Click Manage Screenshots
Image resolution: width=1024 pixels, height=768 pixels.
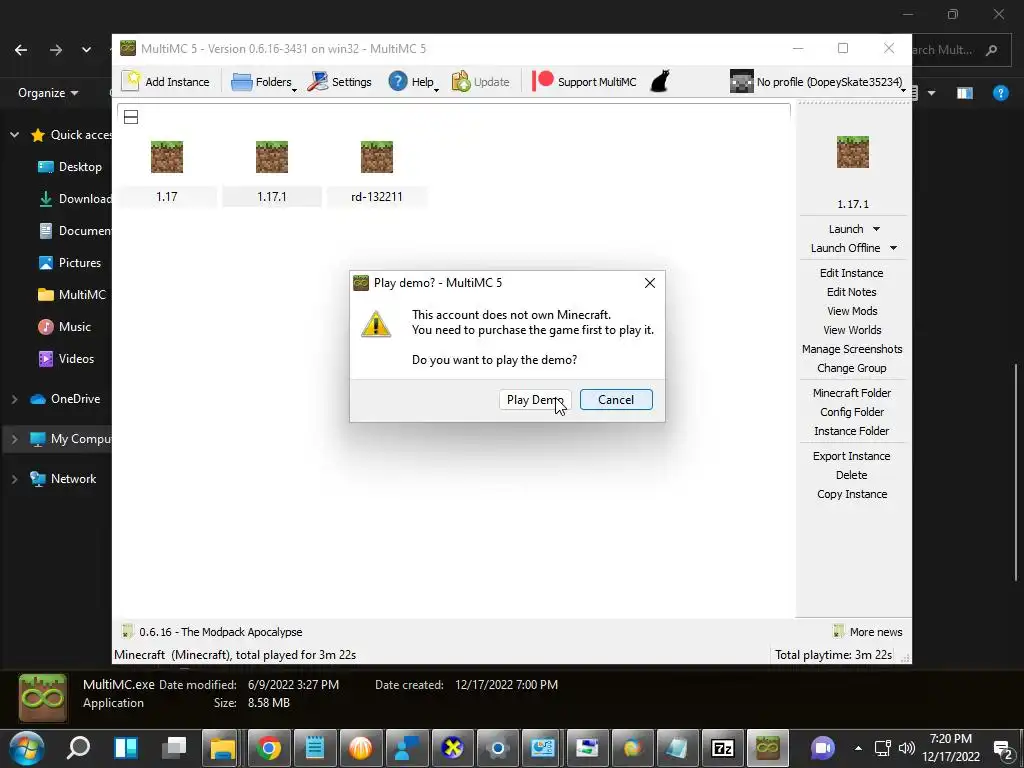tap(852, 349)
